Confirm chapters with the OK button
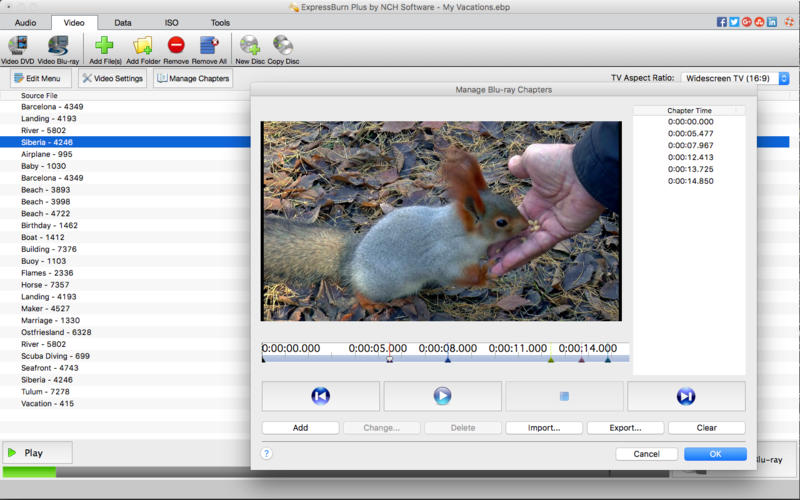The height and width of the screenshot is (500, 800). coord(715,454)
